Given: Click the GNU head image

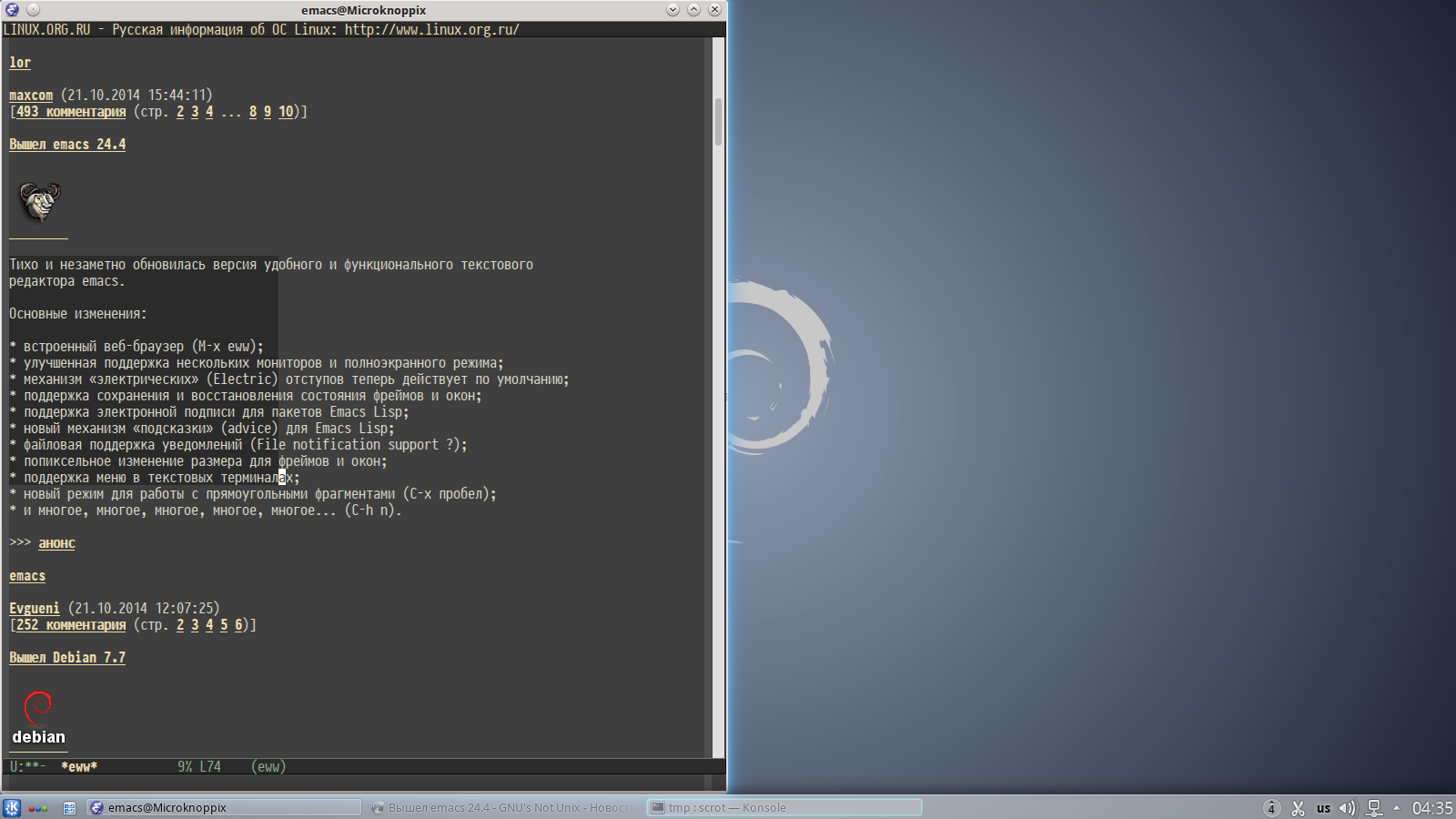Looking at the screenshot, I should tap(39, 202).
